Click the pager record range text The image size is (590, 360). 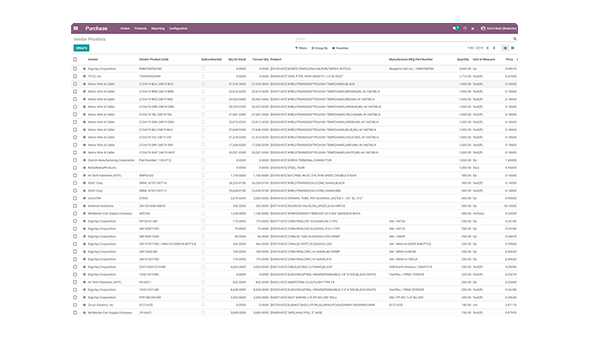475,48
